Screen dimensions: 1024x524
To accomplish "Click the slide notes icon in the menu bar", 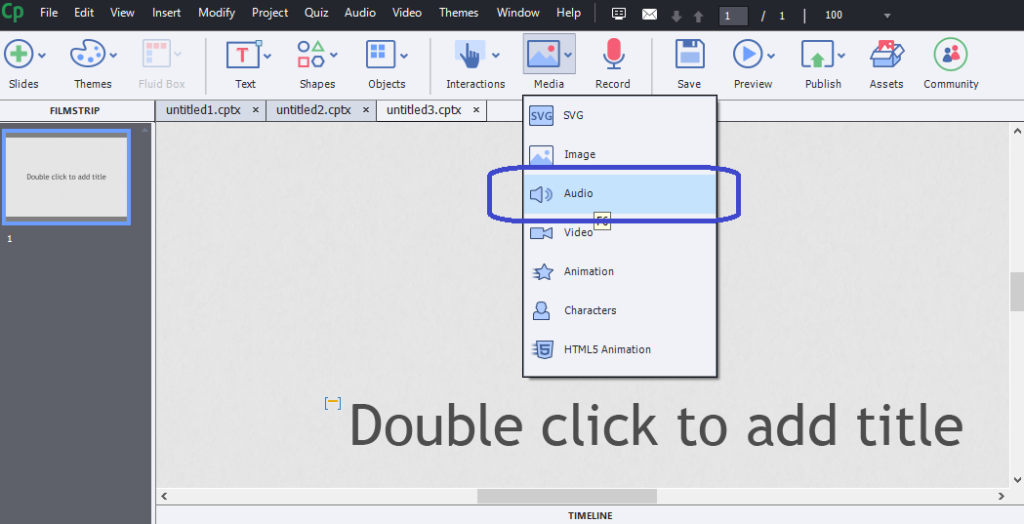I will [x=618, y=14].
